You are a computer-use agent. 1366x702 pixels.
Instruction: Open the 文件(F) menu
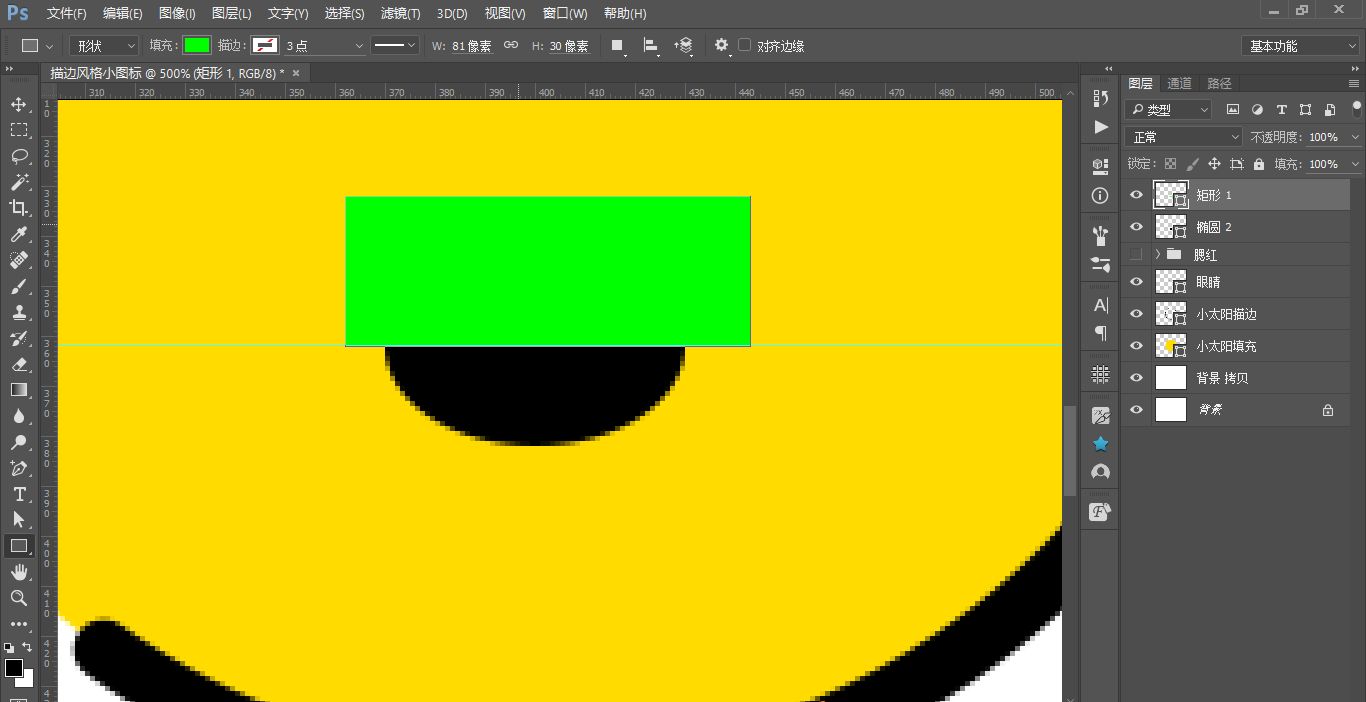tap(66, 13)
